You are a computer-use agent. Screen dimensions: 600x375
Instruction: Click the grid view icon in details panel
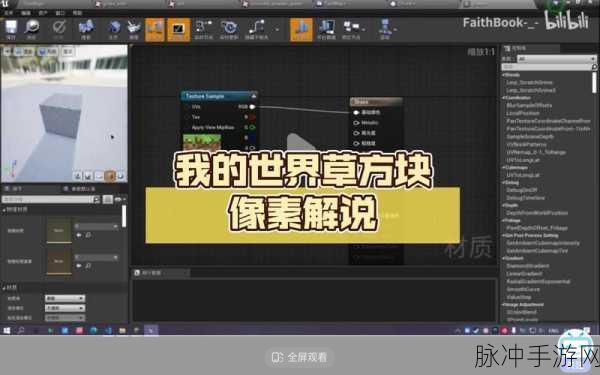[108, 199]
